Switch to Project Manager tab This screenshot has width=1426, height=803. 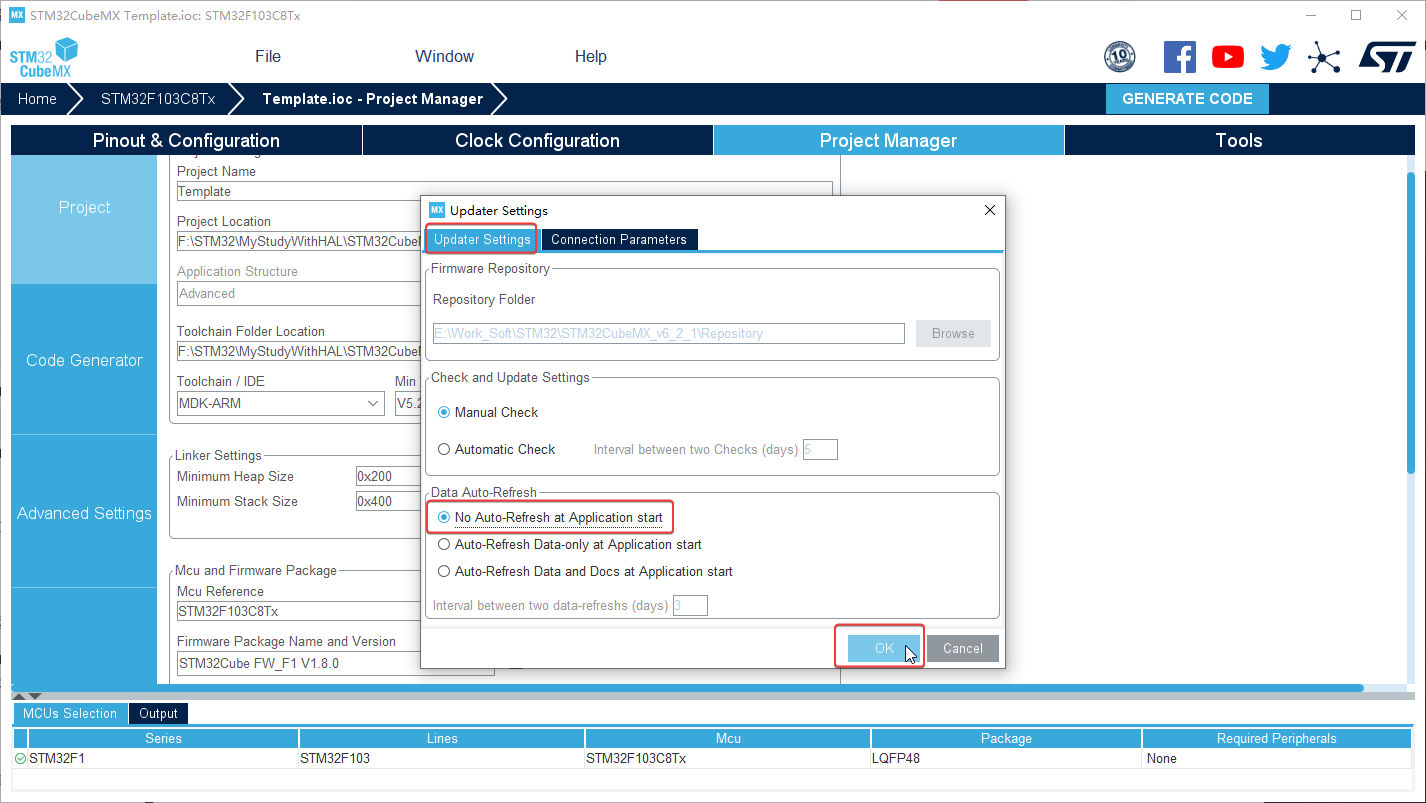click(889, 141)
